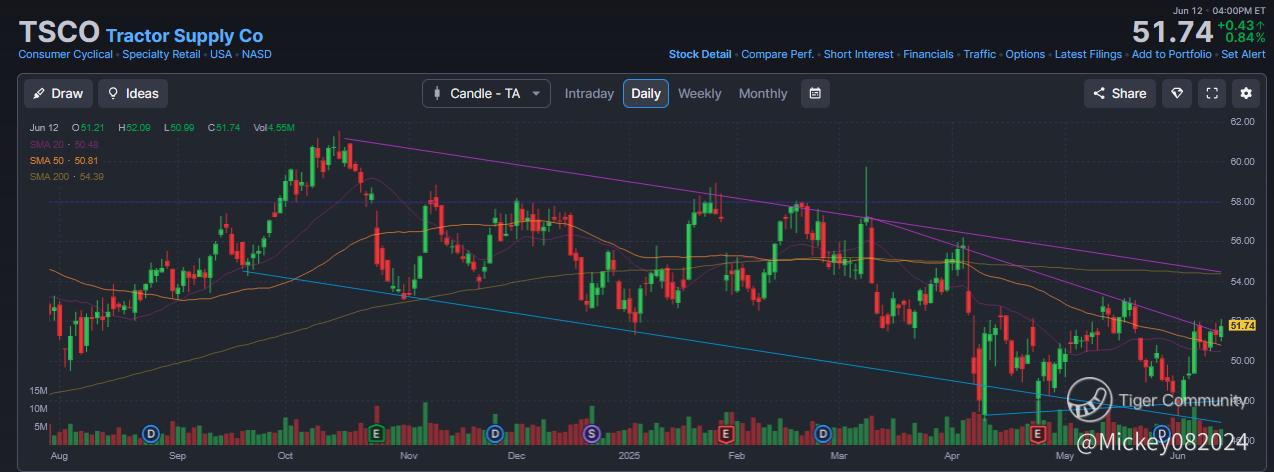1274x472 pixels.
Task: Click the earnings E marker in late January
Action: pos(726,434)
